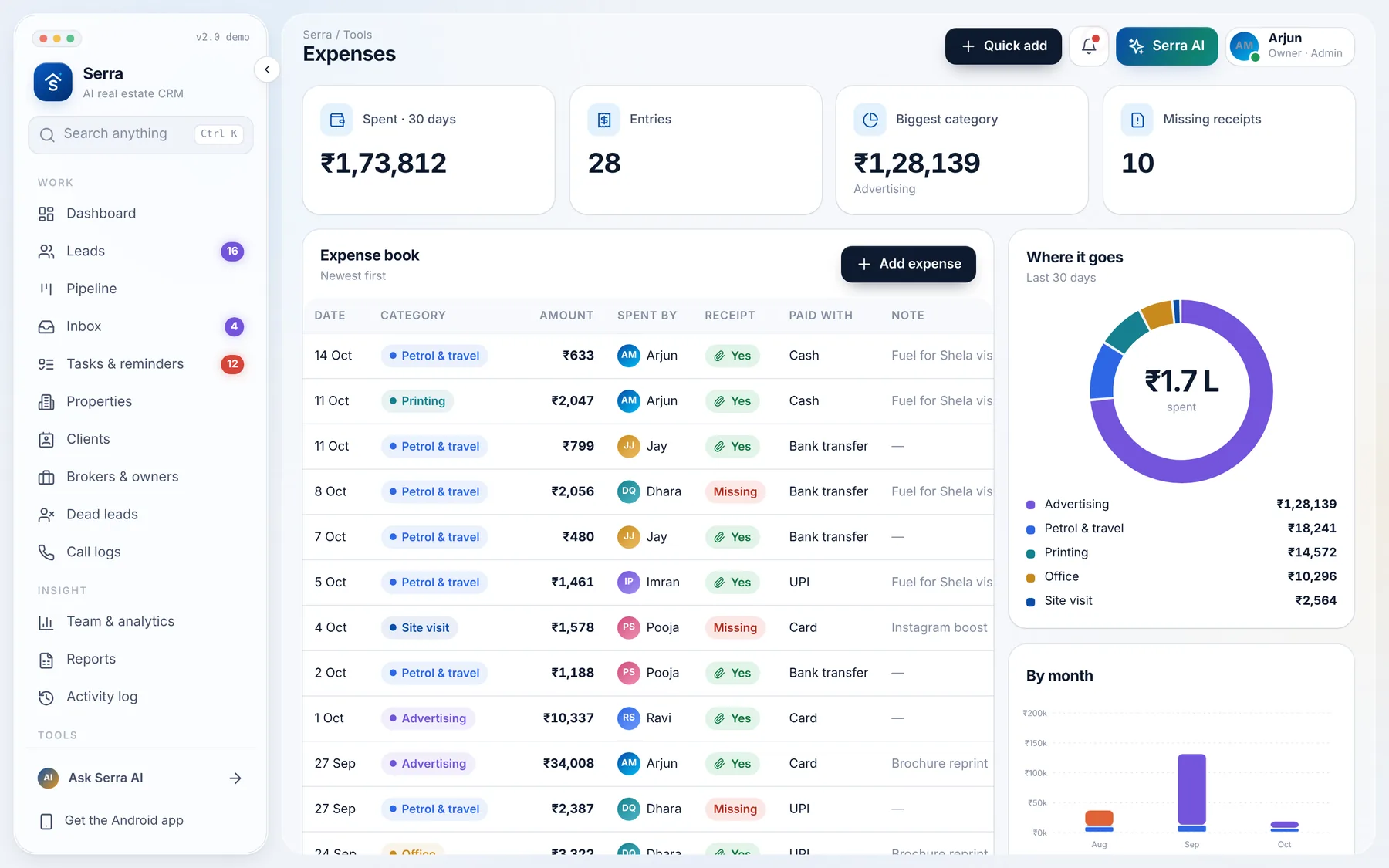1389x868 pixels.
Task: Open the notifications bell
Action: [x=1089, y=46]
